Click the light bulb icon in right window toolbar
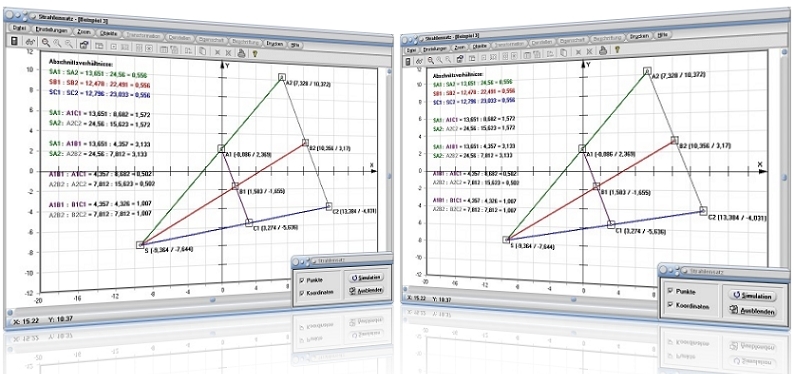 point(617,50)
